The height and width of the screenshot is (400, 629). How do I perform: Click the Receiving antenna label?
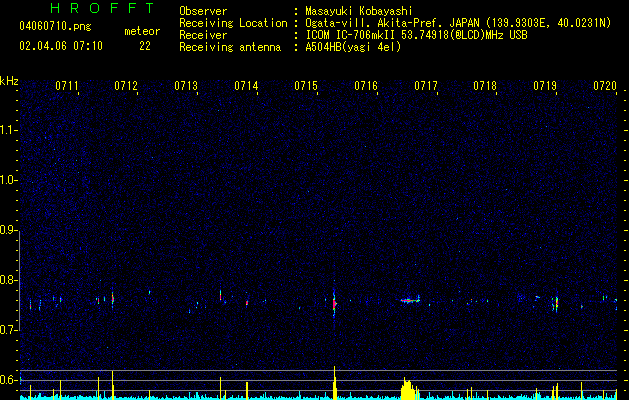point(230,47)
